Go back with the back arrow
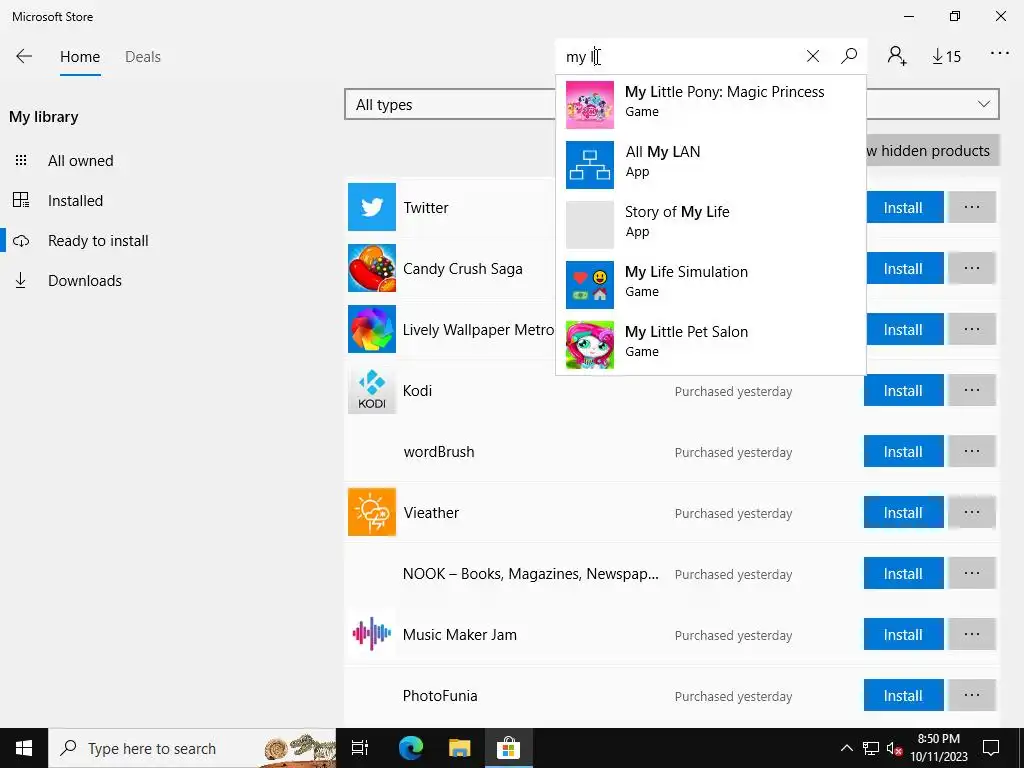Viewport: 1024px width, 768px height. pos(24,56)
